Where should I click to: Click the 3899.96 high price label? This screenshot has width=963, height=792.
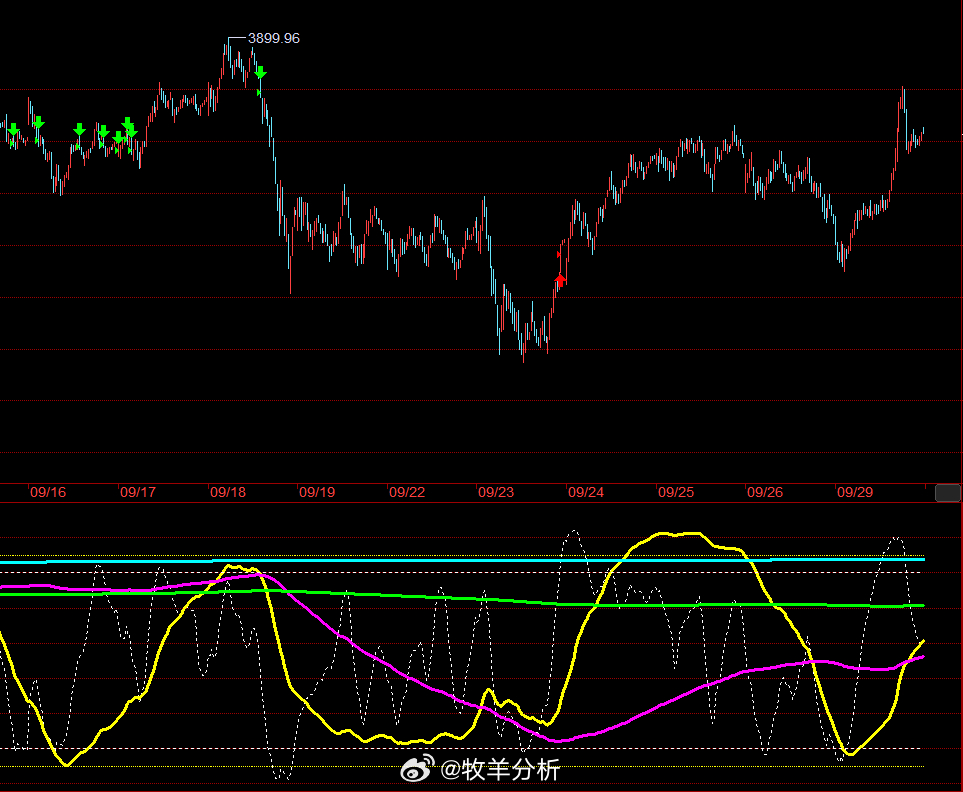pyautogui.click(x=273, y=38)
